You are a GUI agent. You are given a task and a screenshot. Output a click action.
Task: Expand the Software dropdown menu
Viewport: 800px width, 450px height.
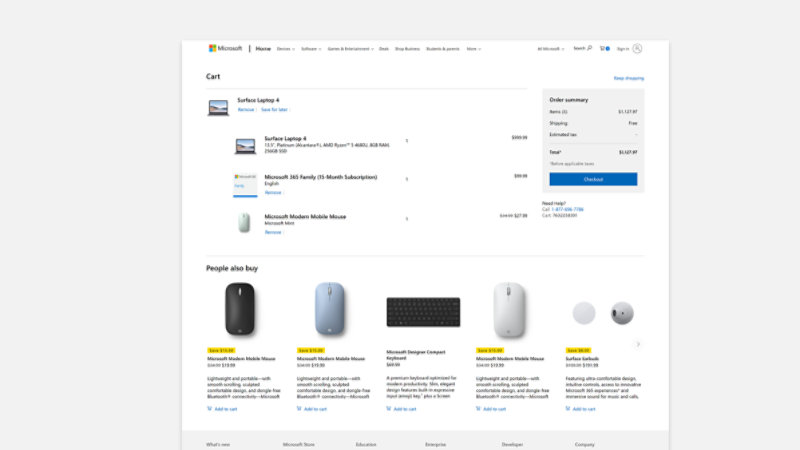pyautogui.click(x=311, y=48)
